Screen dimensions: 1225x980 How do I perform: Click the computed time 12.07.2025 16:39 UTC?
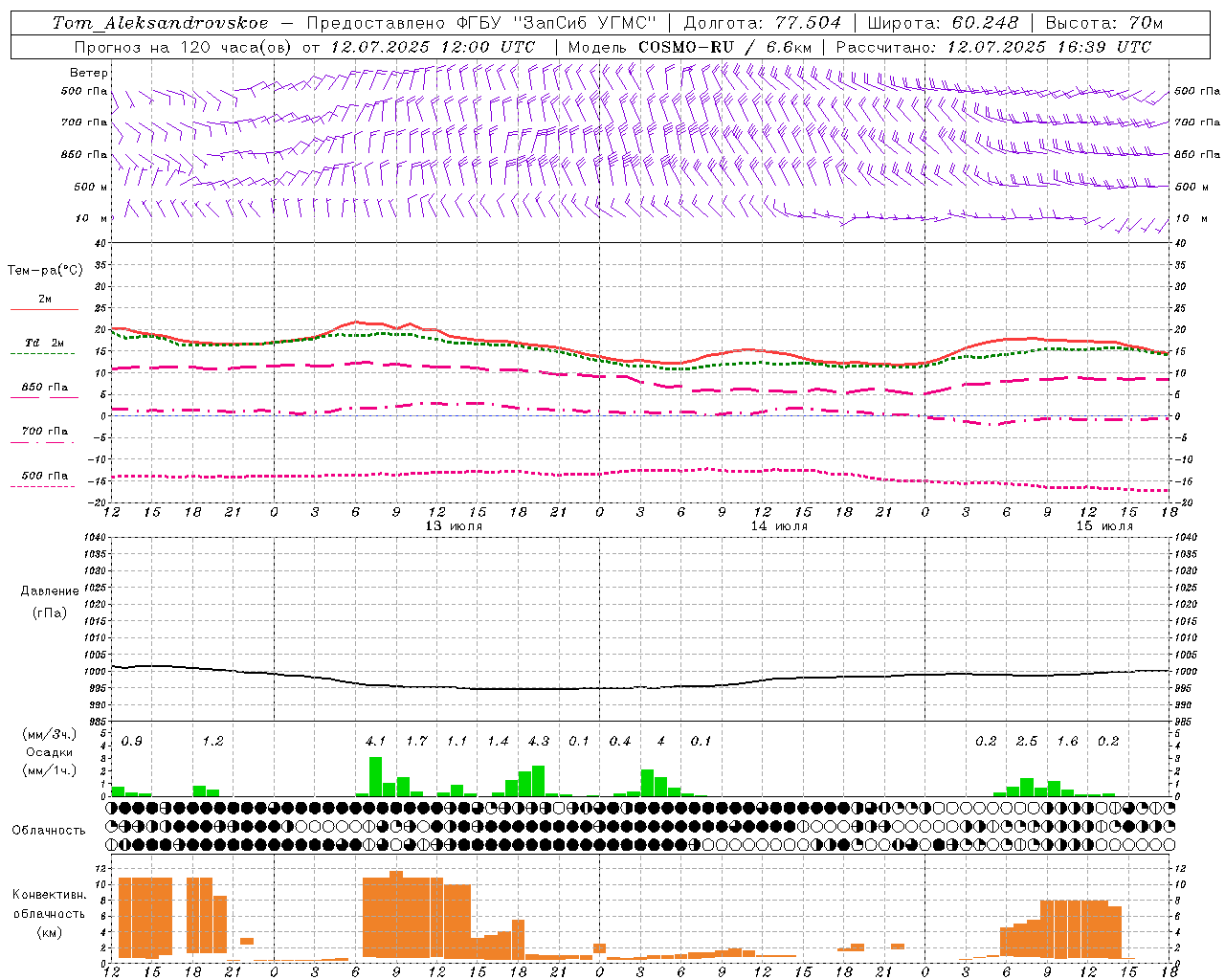tap(1049, 47)
